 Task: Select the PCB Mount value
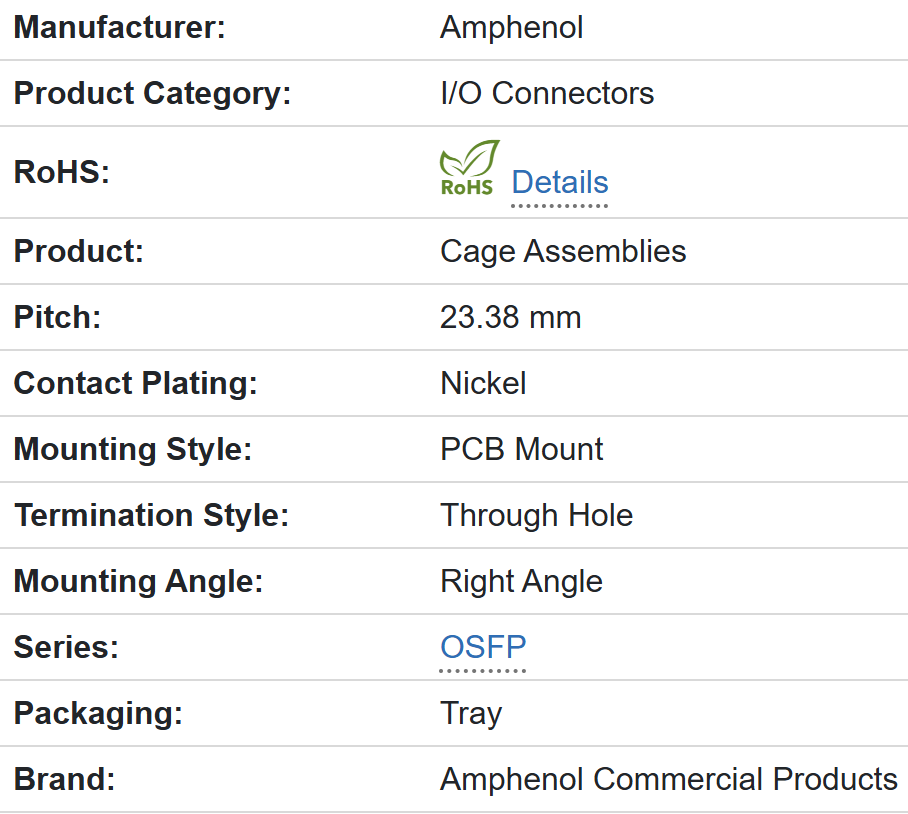click(x=521, y=449)
